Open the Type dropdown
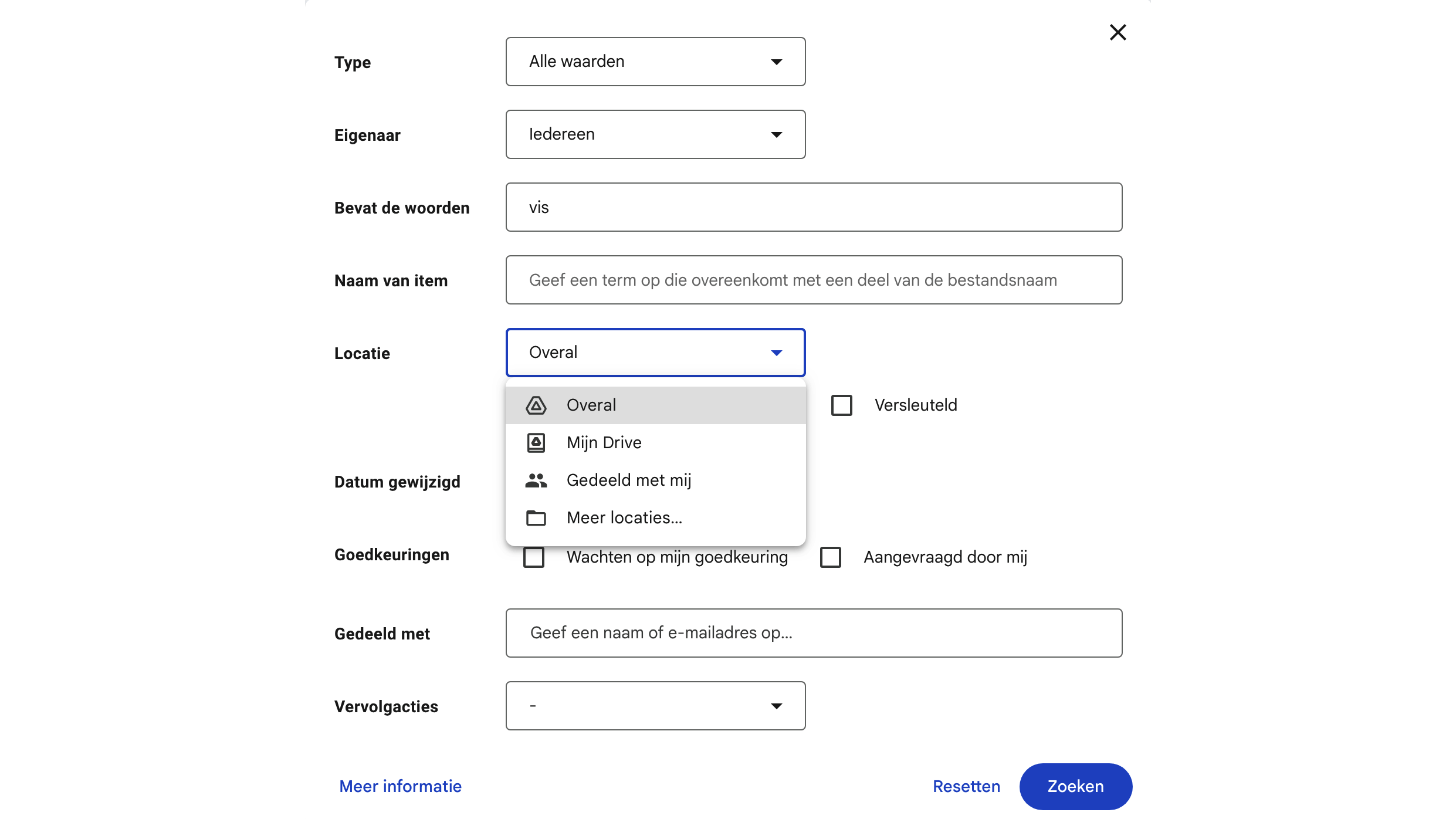This screenshot has height=819, width=1456. [x=655, y=62]
